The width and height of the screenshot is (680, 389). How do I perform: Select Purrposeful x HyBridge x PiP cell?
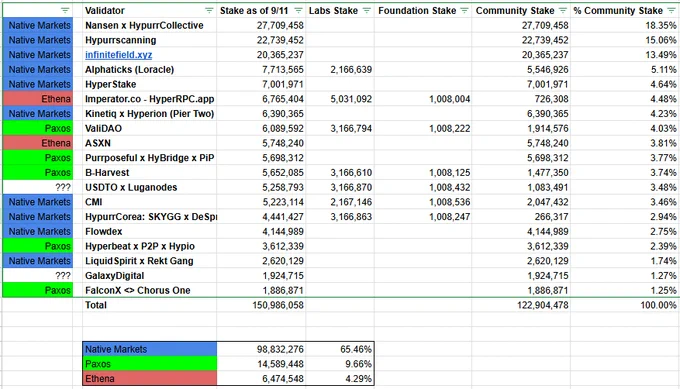click(150, 158)
